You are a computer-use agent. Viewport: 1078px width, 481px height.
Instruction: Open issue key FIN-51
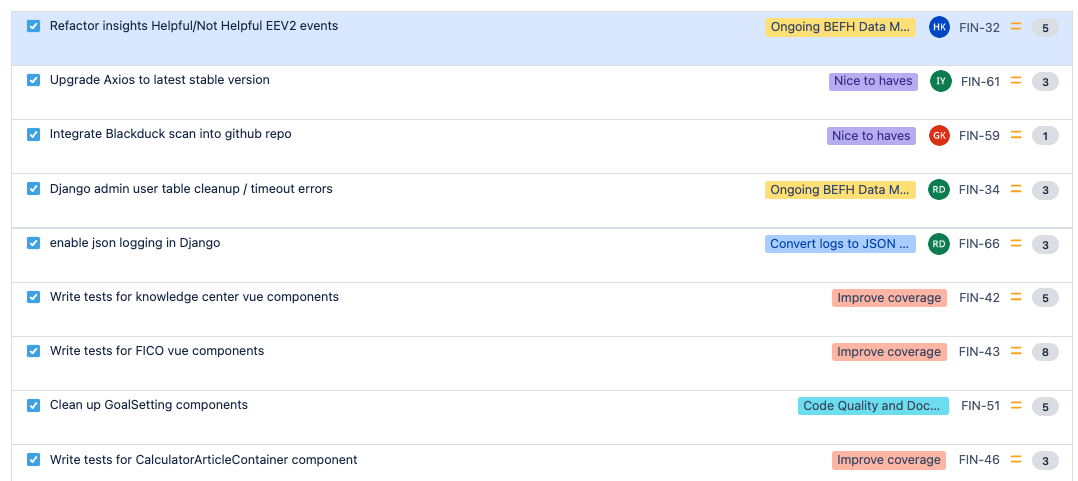pyautogui.click(x=980, y=406)
